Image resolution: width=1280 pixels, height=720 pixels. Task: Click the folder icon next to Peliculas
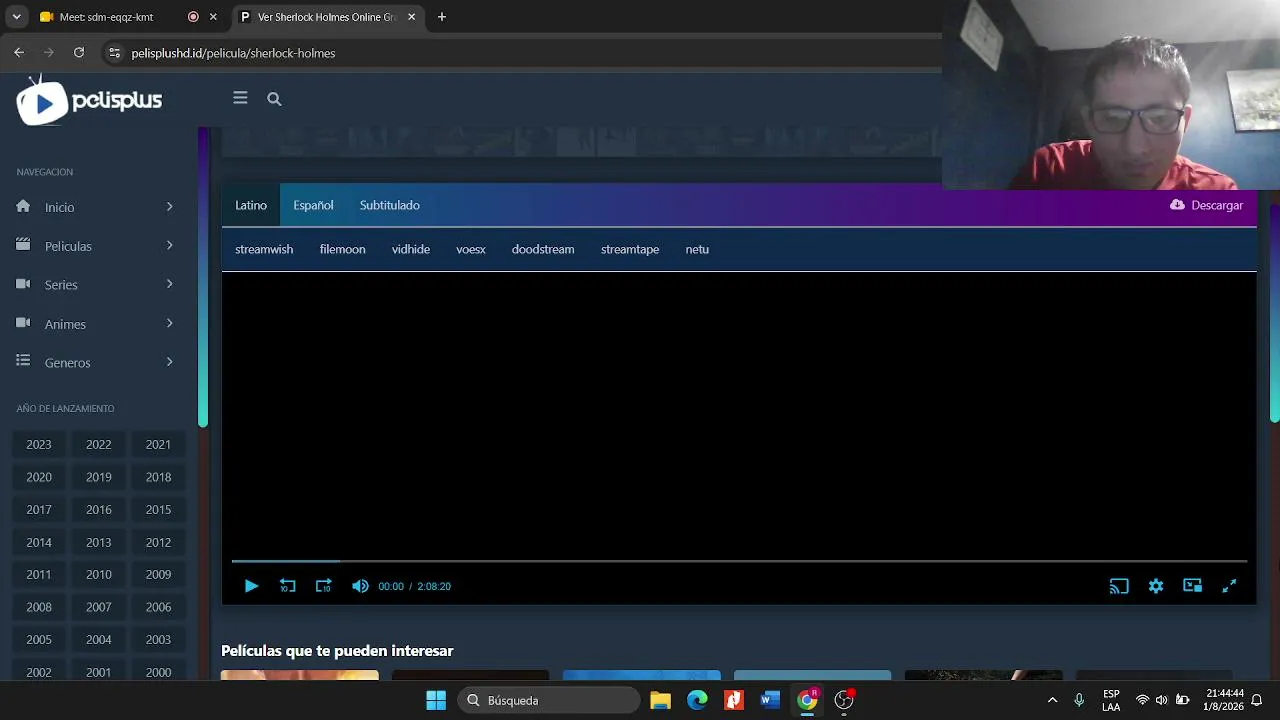(24, 245)
